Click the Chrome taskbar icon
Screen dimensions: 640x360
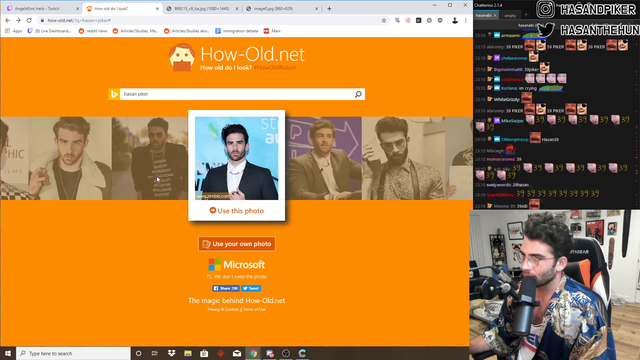pos(253,353)
